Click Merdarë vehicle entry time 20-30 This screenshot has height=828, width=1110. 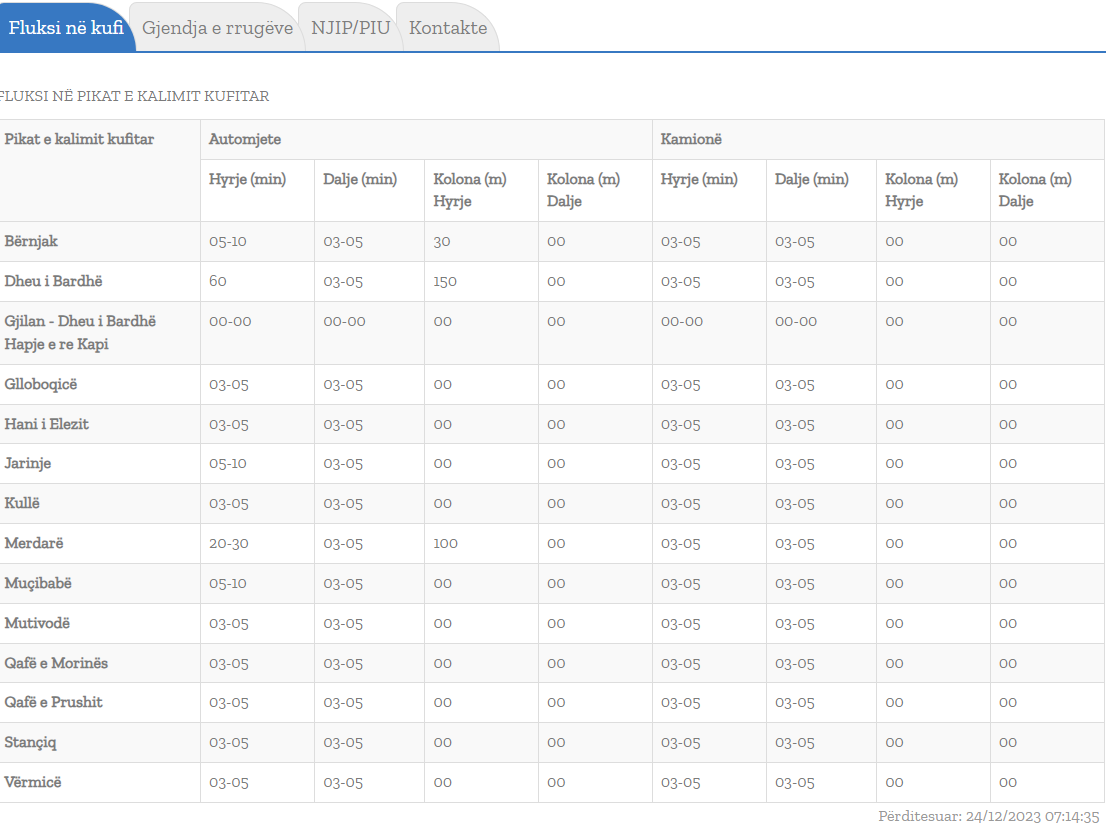pyautogui.click(x=228, y=544)
